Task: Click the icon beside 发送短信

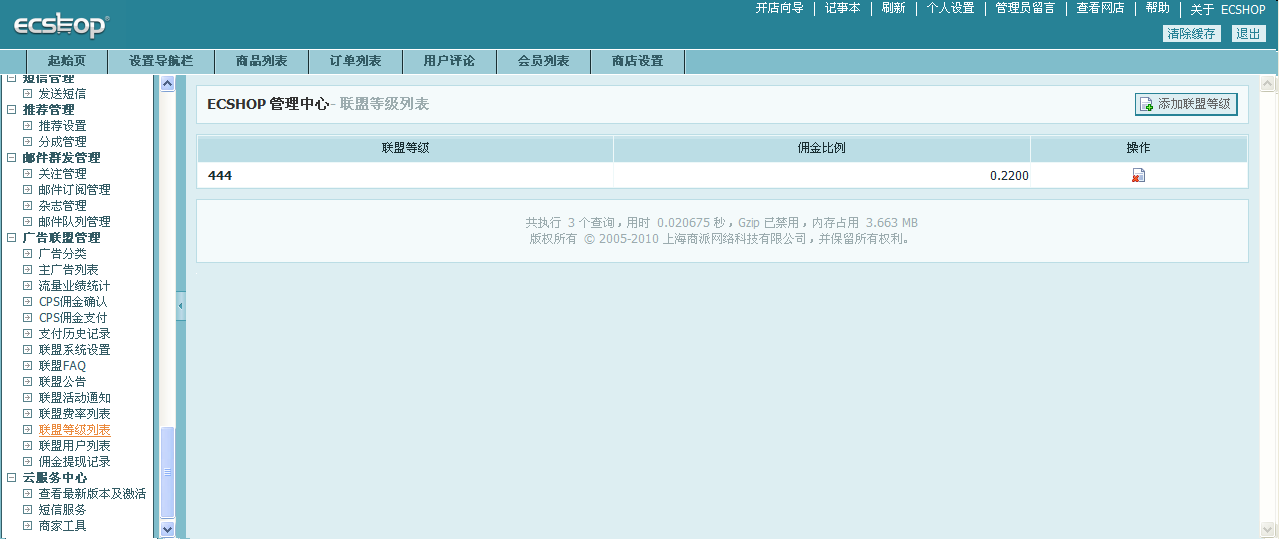Action: 28,94
